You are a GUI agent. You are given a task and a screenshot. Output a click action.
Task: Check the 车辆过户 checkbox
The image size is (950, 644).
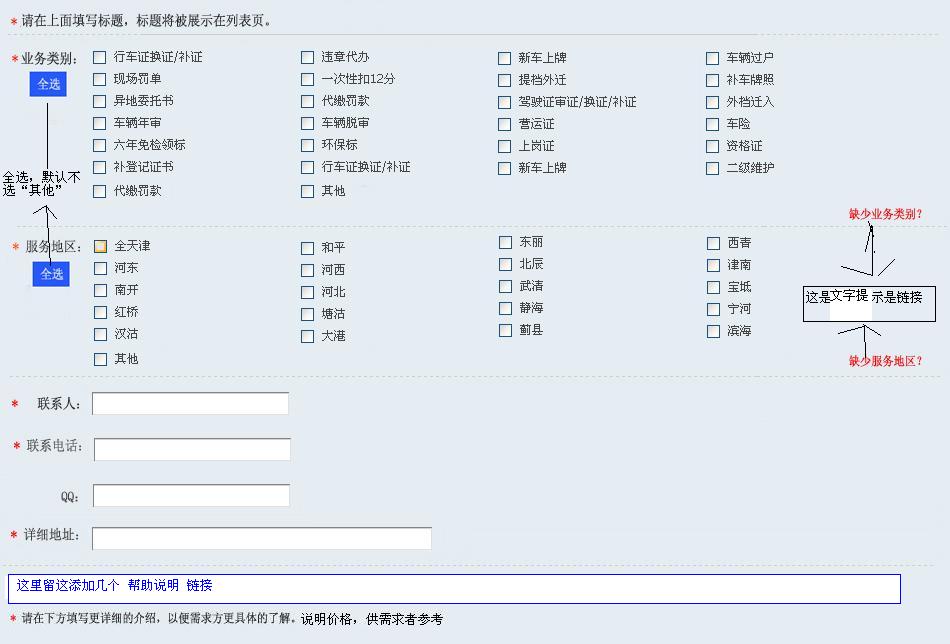tap(710, 57)
